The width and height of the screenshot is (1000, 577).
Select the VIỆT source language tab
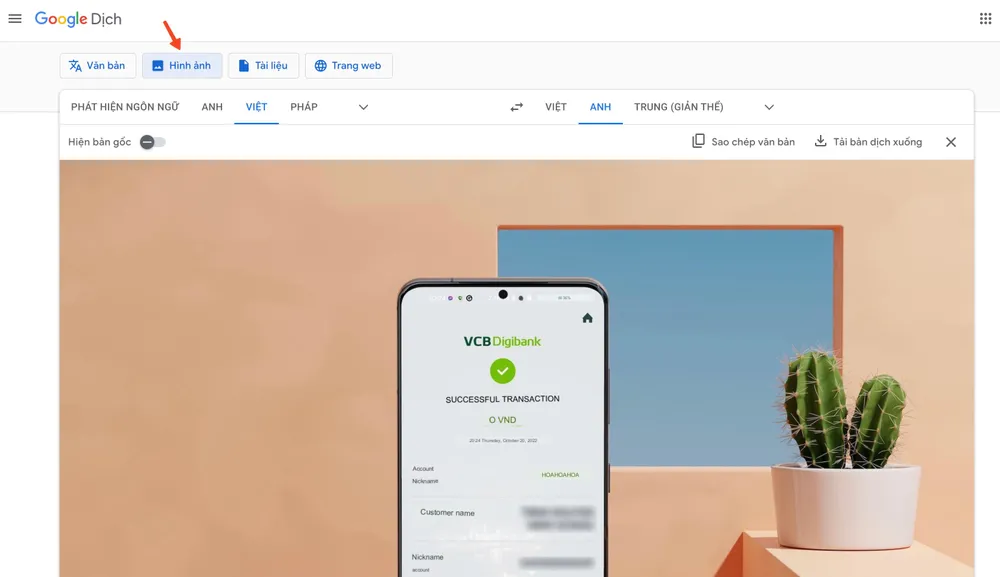pyautogui.click(x=256, y=106)
